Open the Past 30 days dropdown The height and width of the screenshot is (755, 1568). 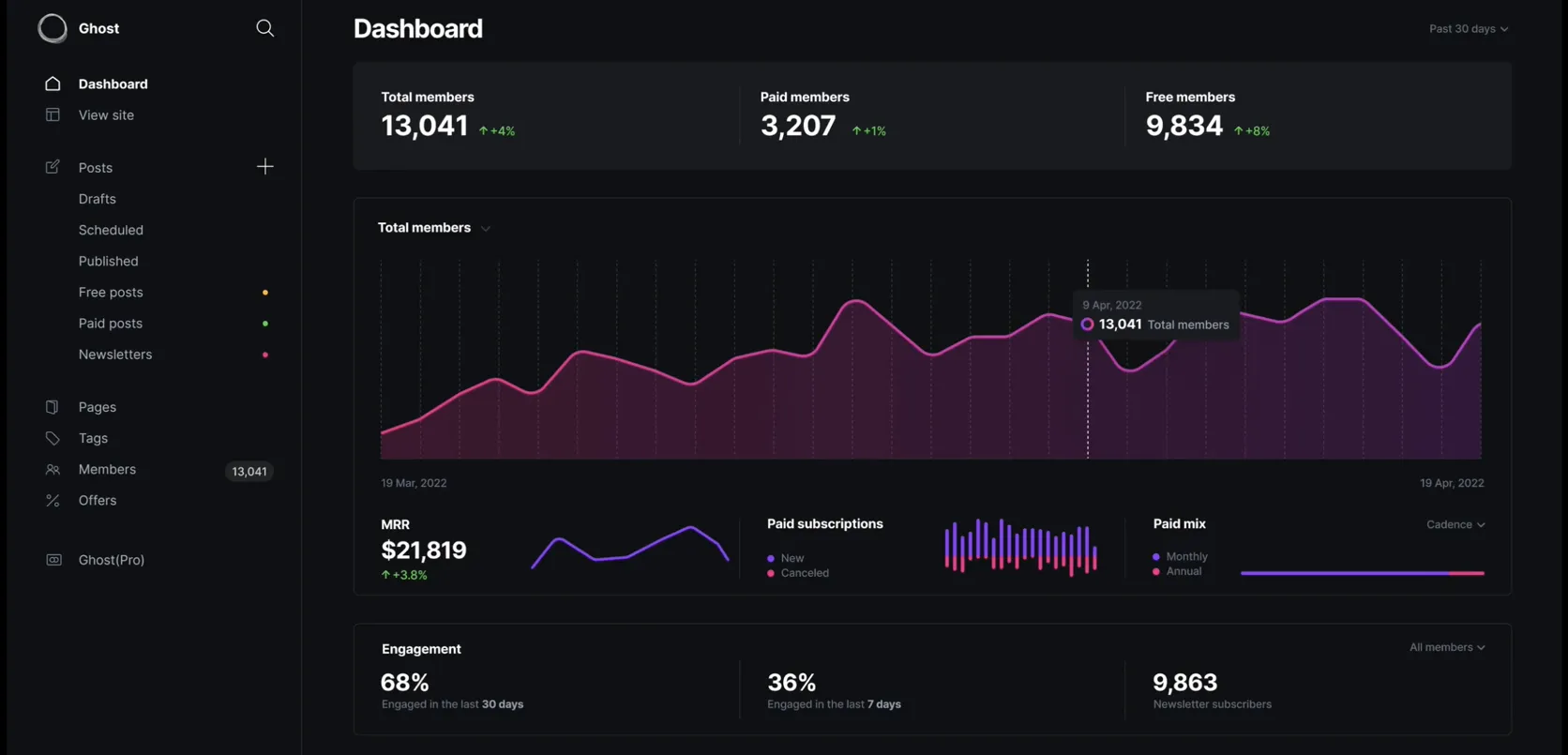click(1469, 29)
